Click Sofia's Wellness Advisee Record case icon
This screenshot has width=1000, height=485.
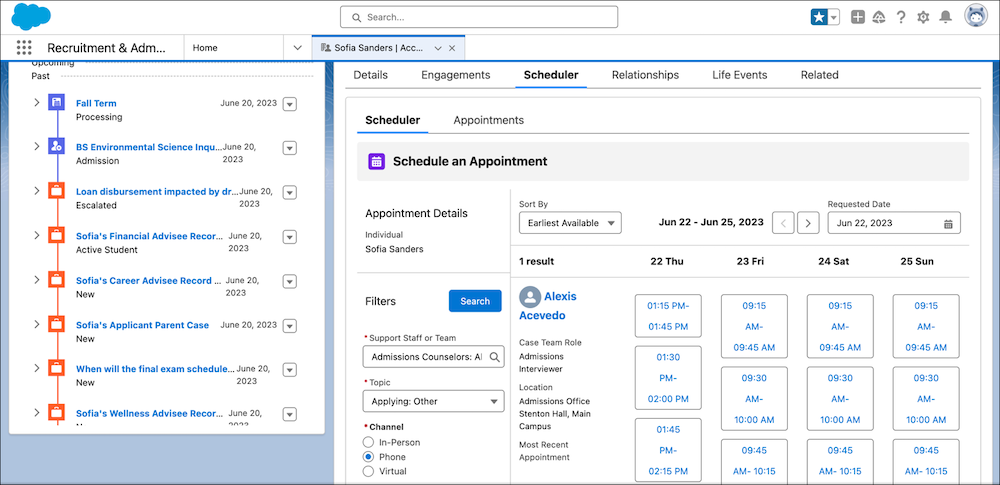[56, 413]
